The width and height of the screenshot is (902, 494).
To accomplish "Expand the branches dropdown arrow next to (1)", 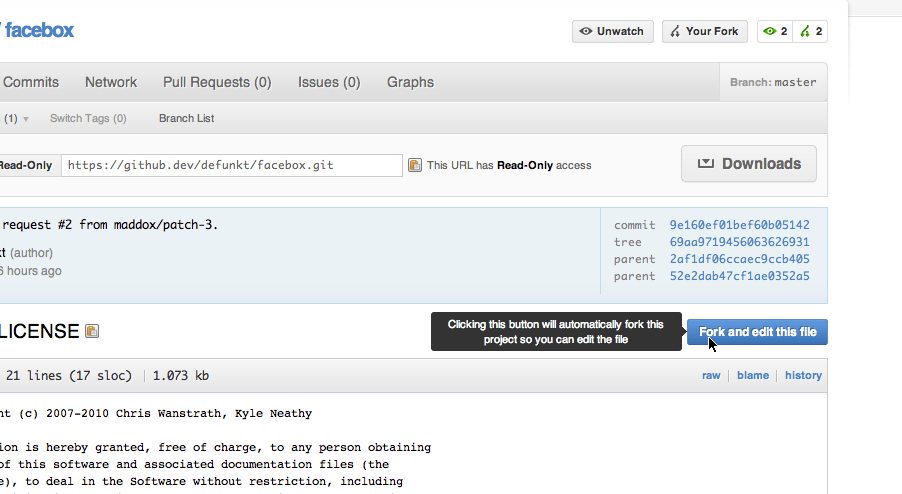I will (26, 119).
